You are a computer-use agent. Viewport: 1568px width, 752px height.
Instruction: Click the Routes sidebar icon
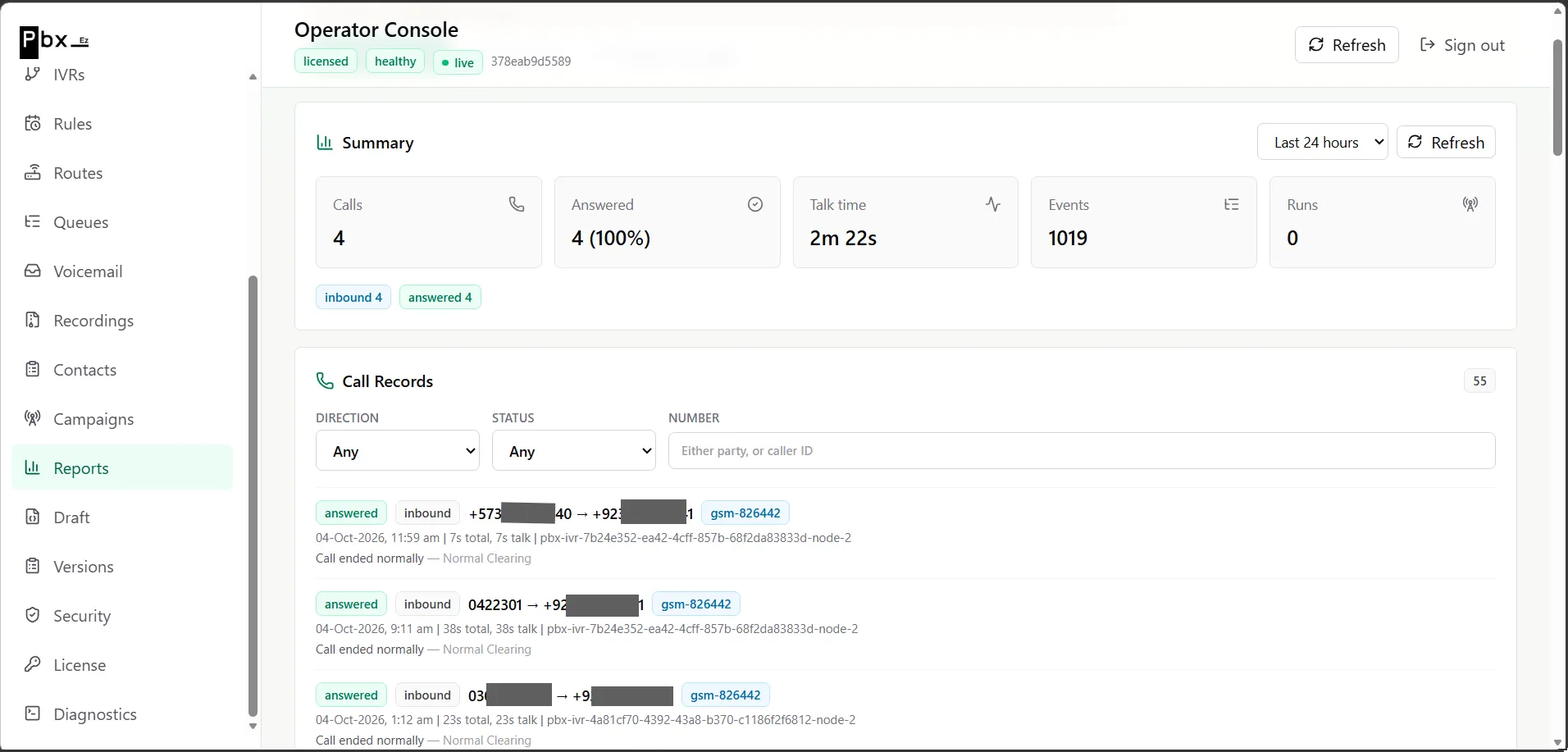[33, 173]
